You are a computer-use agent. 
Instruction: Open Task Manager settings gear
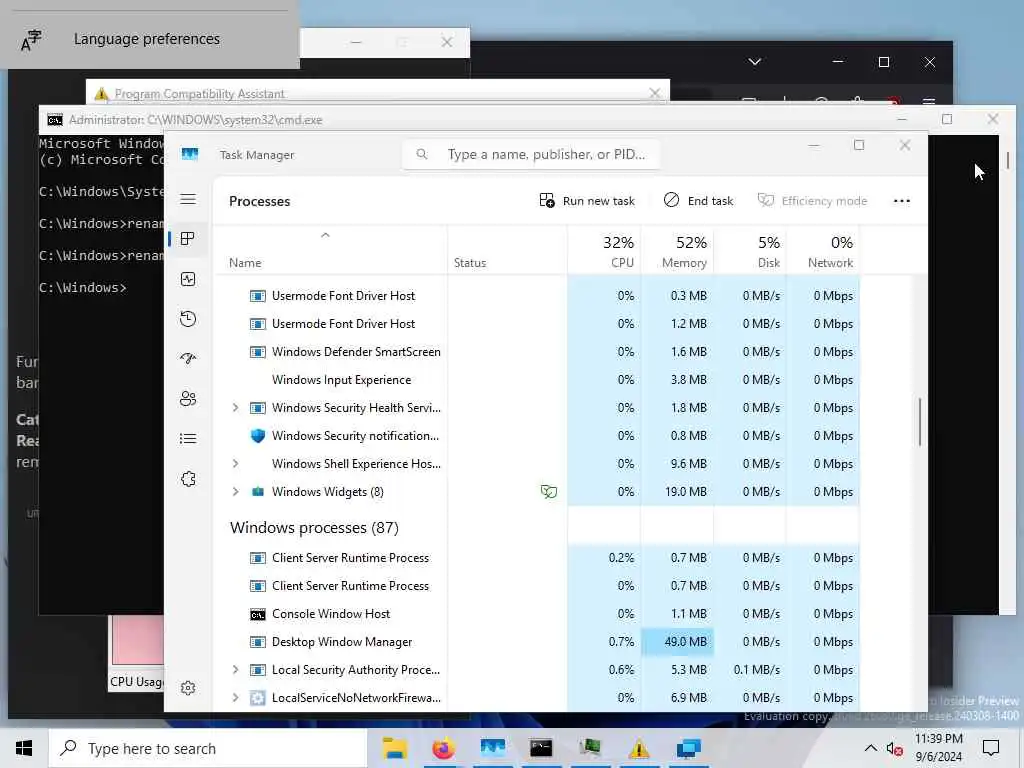188,688
